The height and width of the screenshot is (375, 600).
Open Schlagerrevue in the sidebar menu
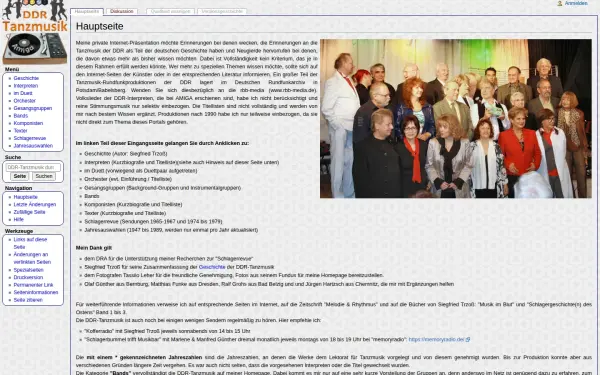pos(30,138)
